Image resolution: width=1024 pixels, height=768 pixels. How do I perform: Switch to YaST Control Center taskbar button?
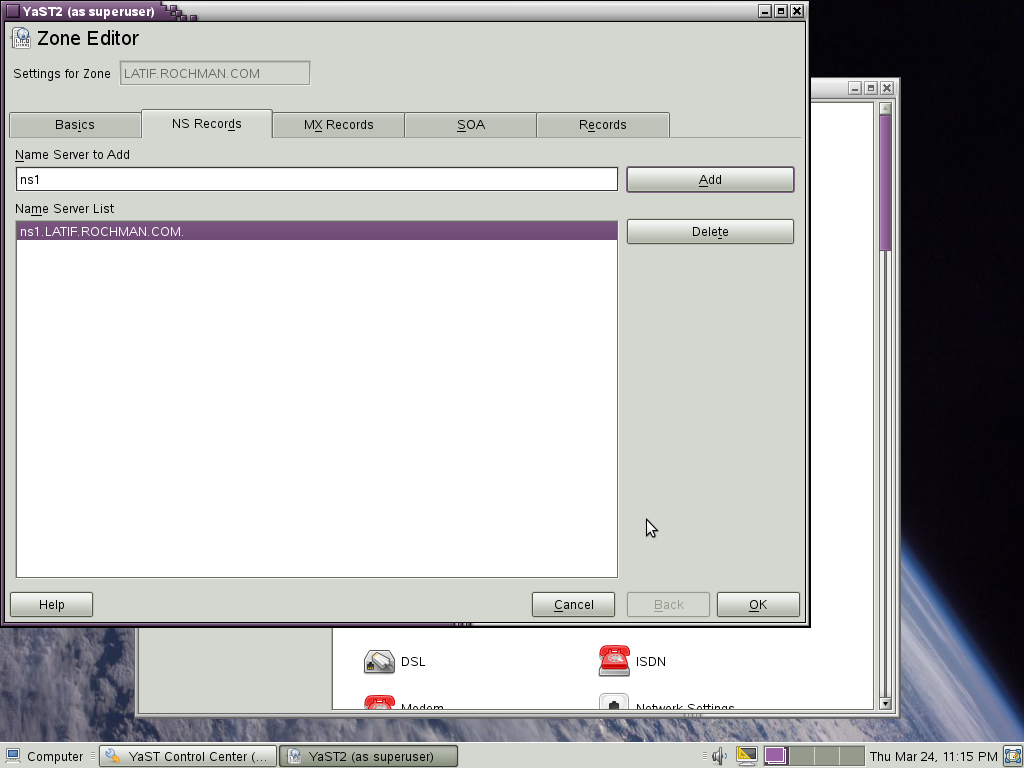pos(188,756)
